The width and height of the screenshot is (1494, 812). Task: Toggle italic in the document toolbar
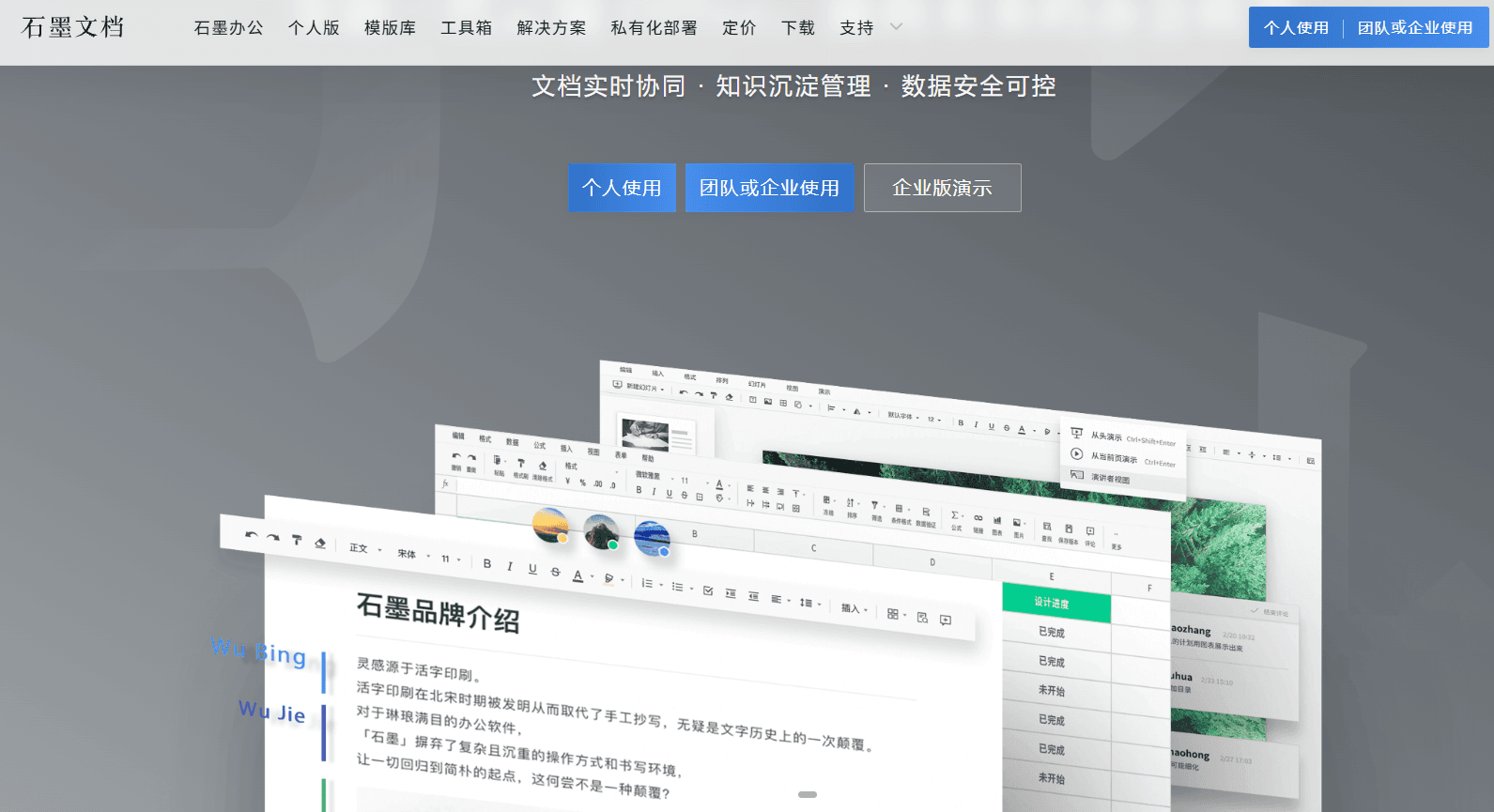pos(510,566)
